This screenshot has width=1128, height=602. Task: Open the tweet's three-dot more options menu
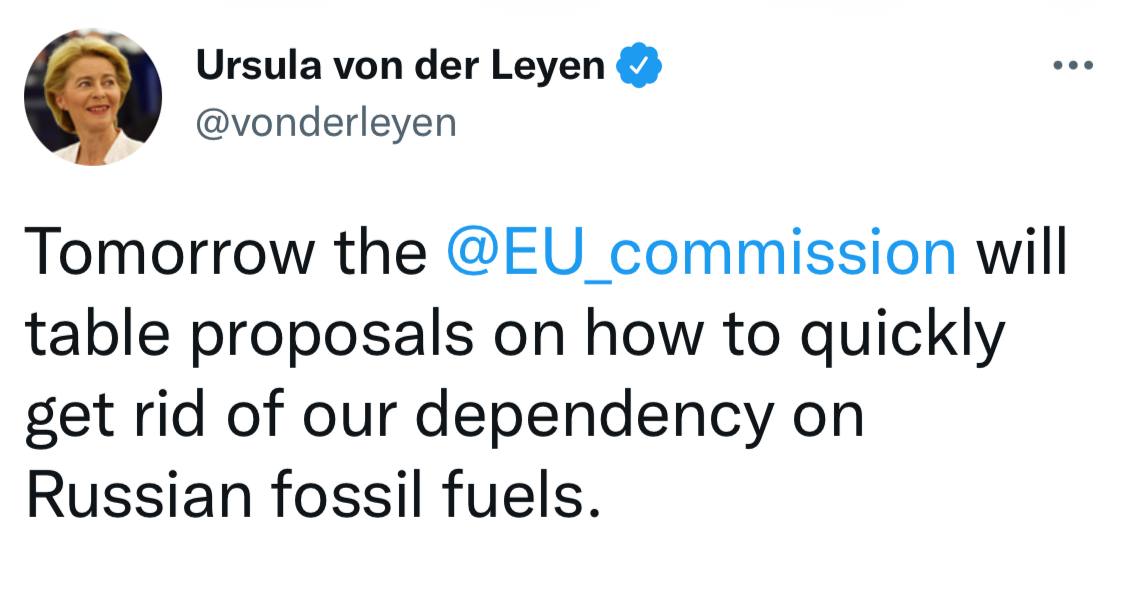(1073, 68)
